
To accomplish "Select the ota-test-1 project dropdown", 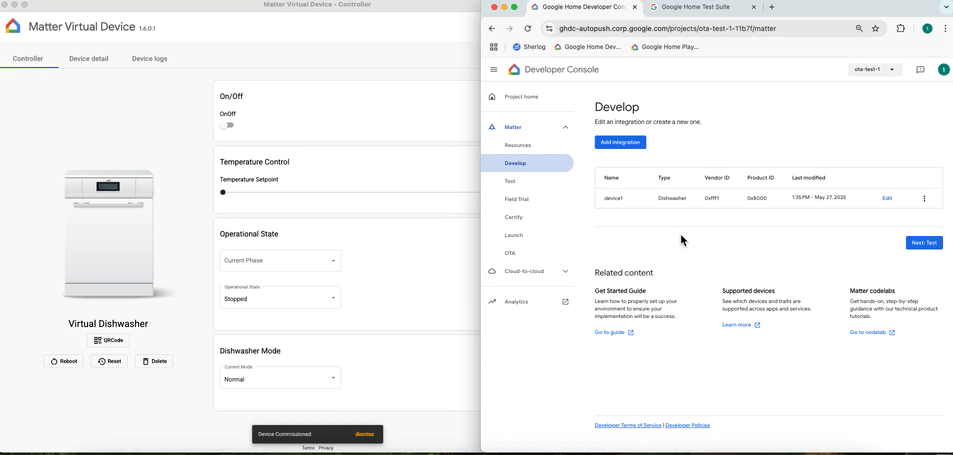I will coord(875,70).
